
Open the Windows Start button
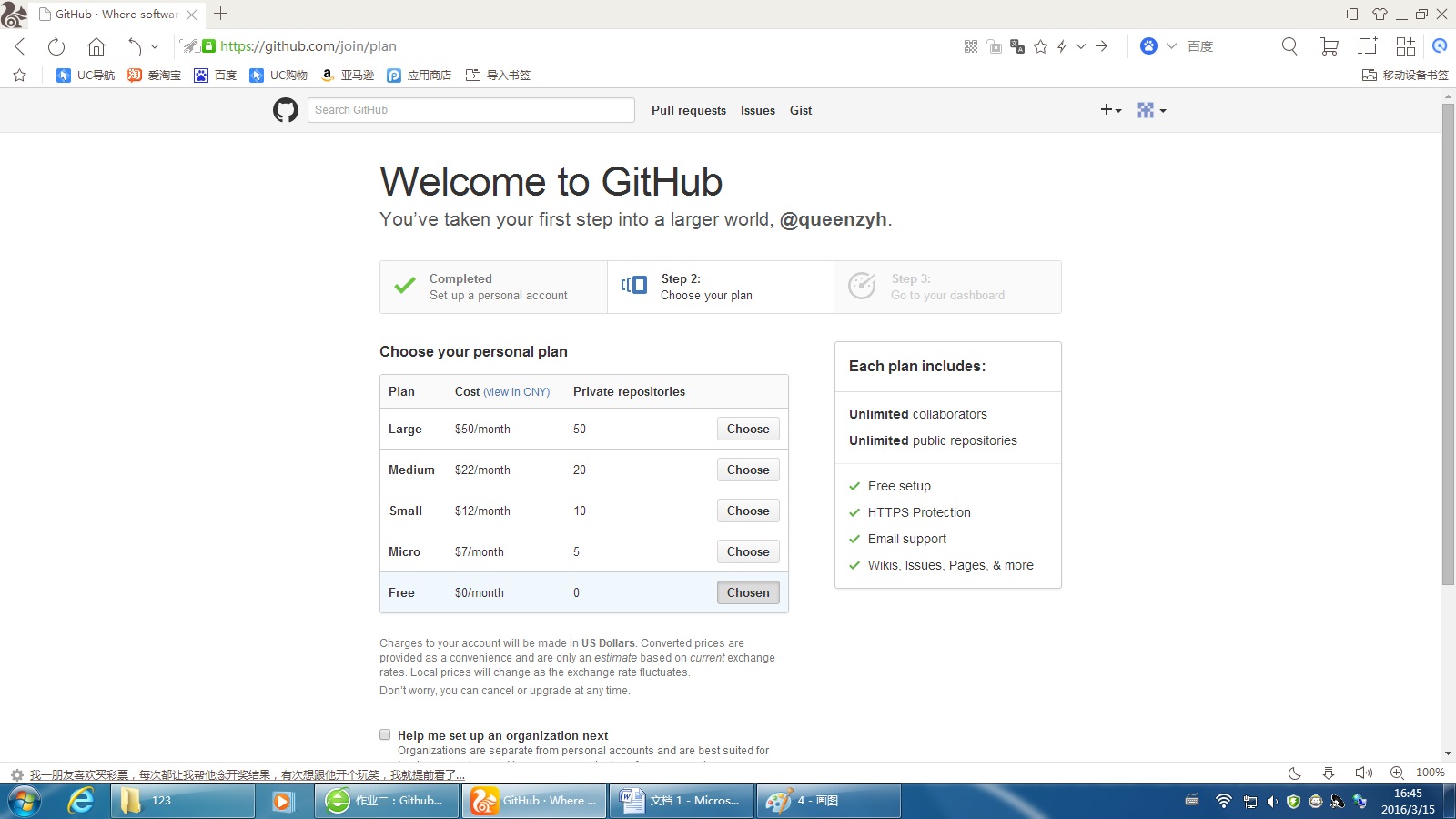tap(25, 801)
